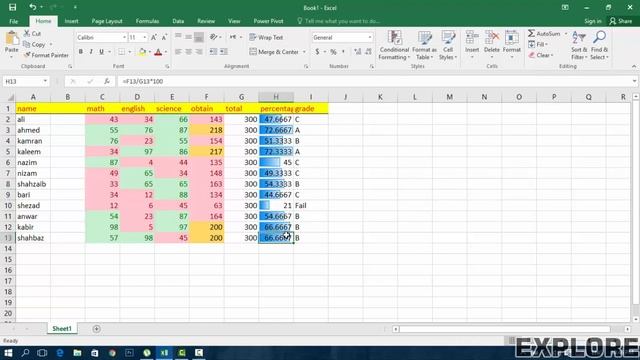Toggle underline formatting
This screenshot has width=640, height=360.
click(x=101, y=52)
